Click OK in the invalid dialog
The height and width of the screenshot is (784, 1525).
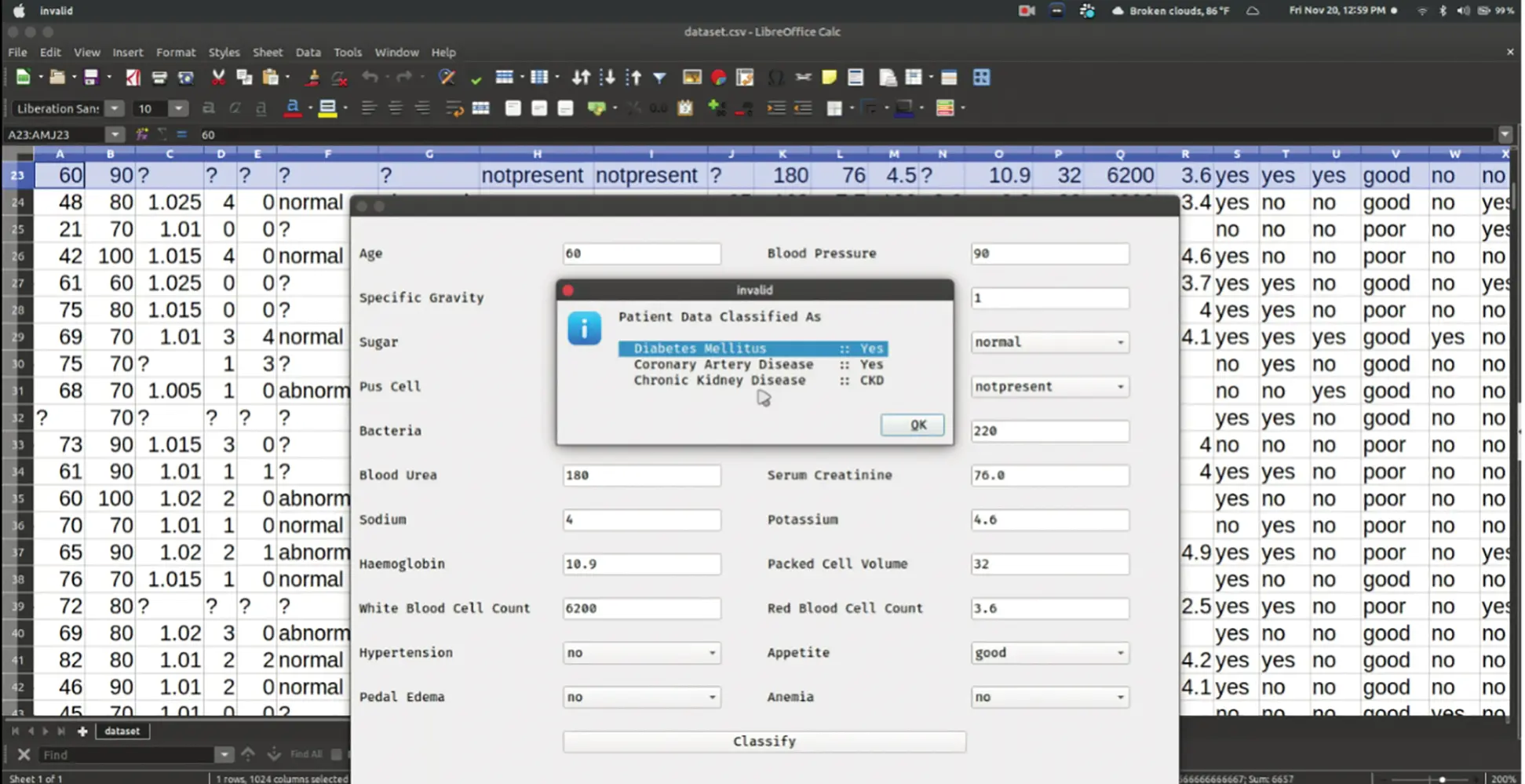[912, 425]
